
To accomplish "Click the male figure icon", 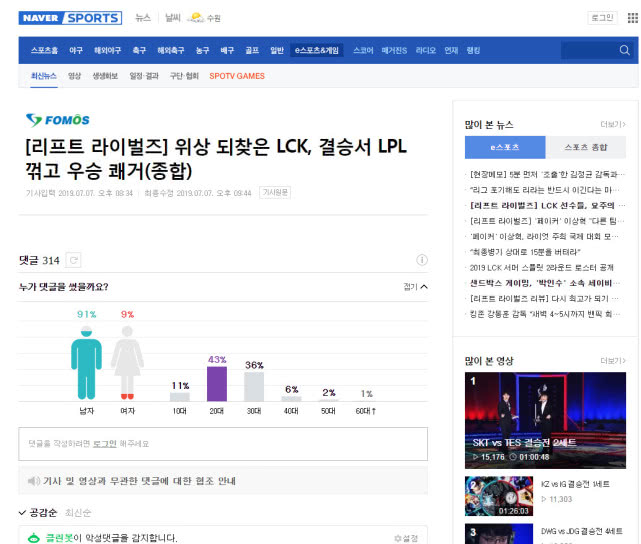I will click(x=86, y=363).
